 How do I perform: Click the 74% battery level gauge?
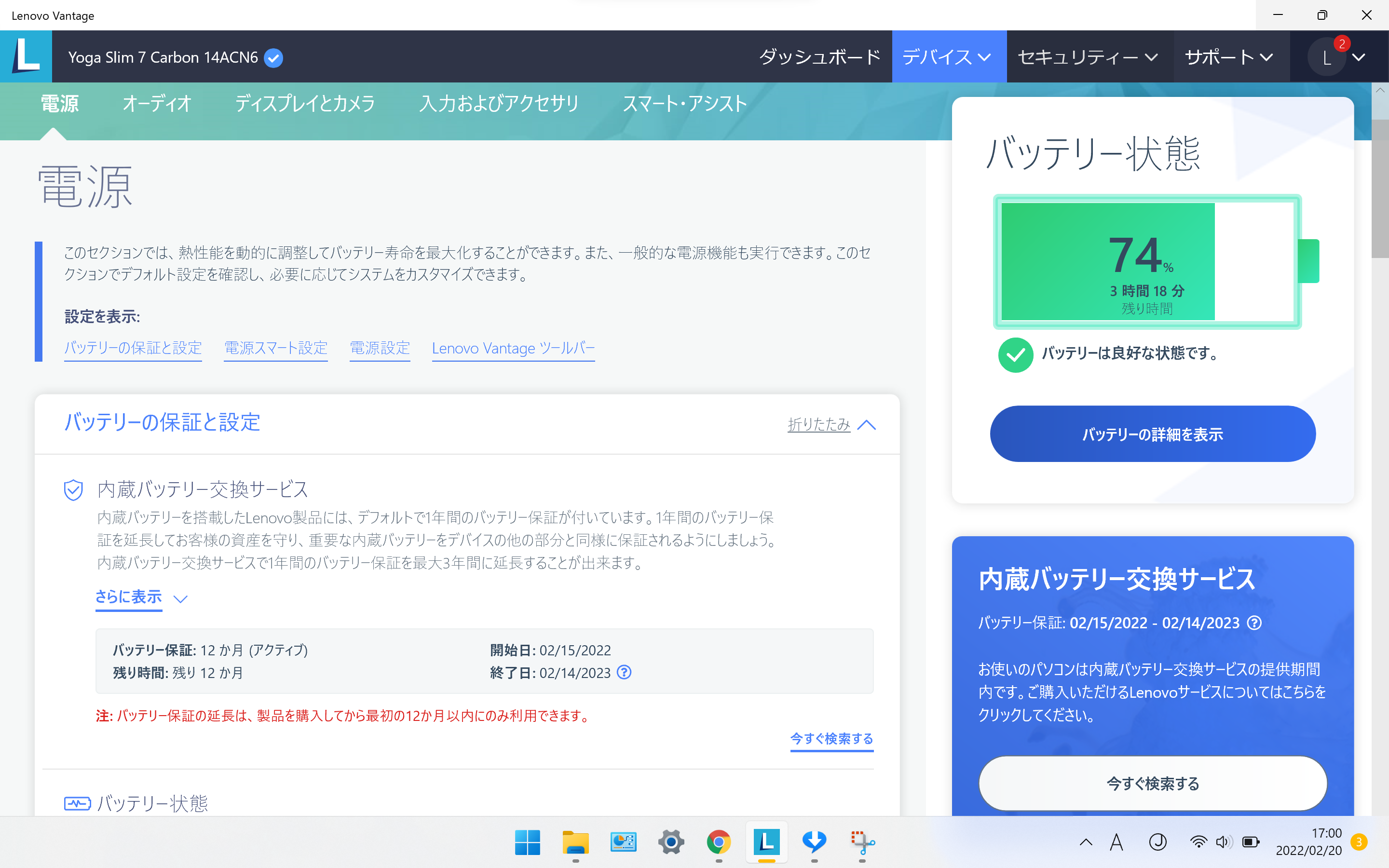click(1148, 262)
